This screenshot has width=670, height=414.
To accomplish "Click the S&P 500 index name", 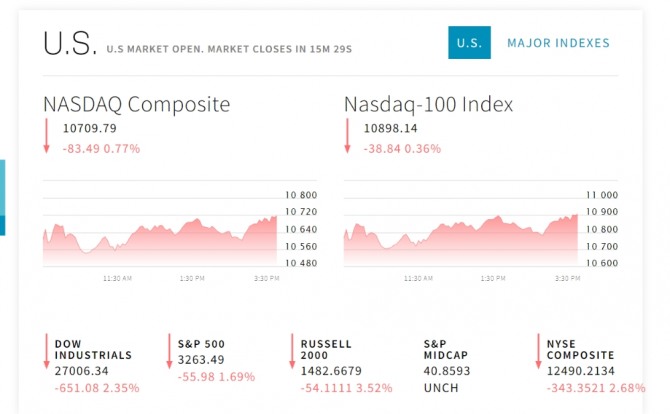I will (201, 343).
